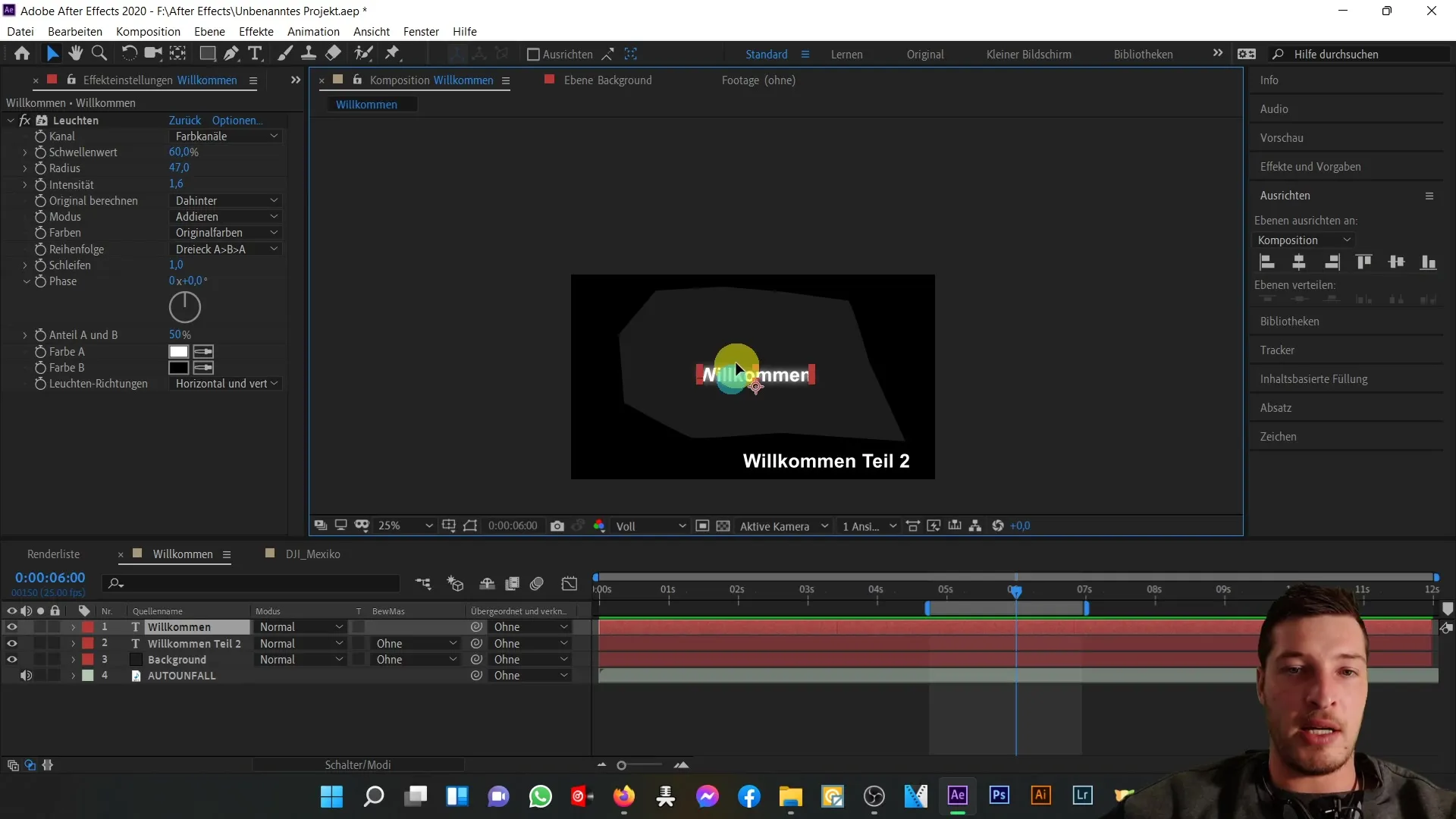Open Optionen for Leuchten effect

click(x=237, y=121)
